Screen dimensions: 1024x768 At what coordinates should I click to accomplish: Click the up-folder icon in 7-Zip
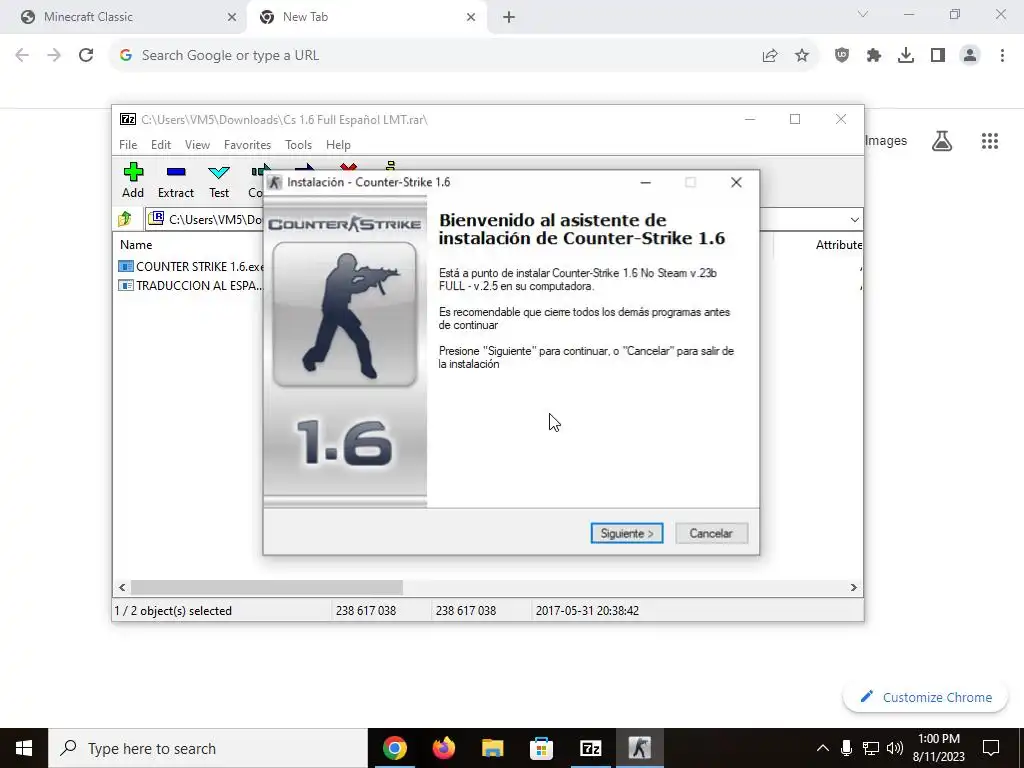125,219
